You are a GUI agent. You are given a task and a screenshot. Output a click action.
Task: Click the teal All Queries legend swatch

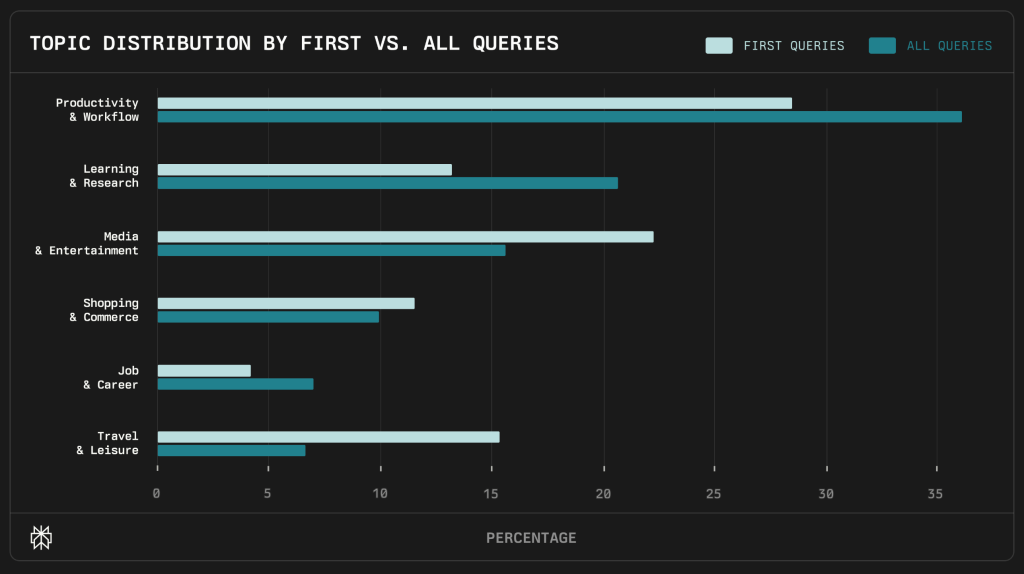(882, 45)
